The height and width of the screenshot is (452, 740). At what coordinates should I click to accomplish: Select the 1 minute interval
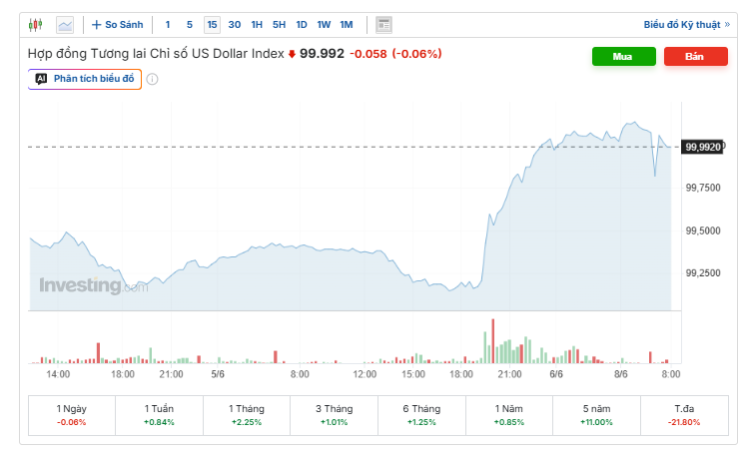coord(168,25)
